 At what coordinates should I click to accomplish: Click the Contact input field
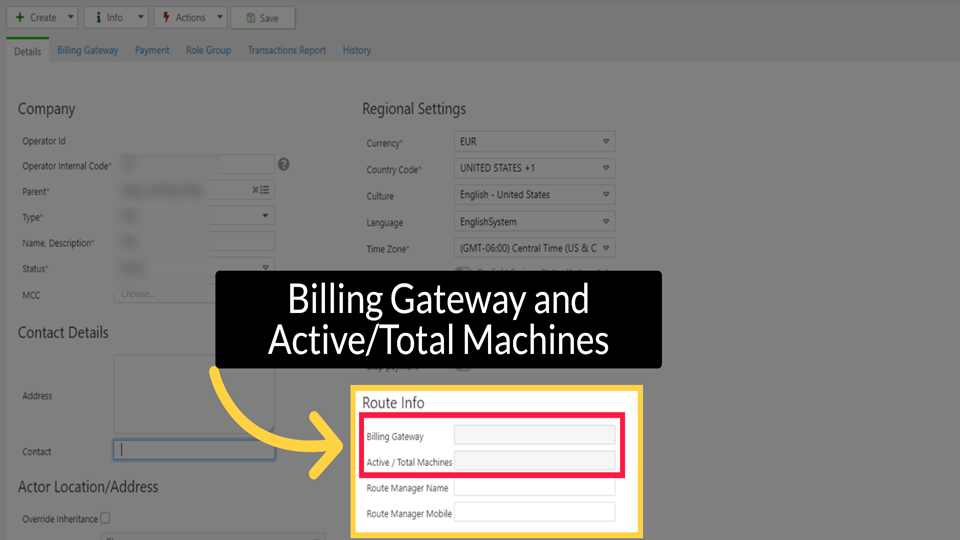point(194,451)
